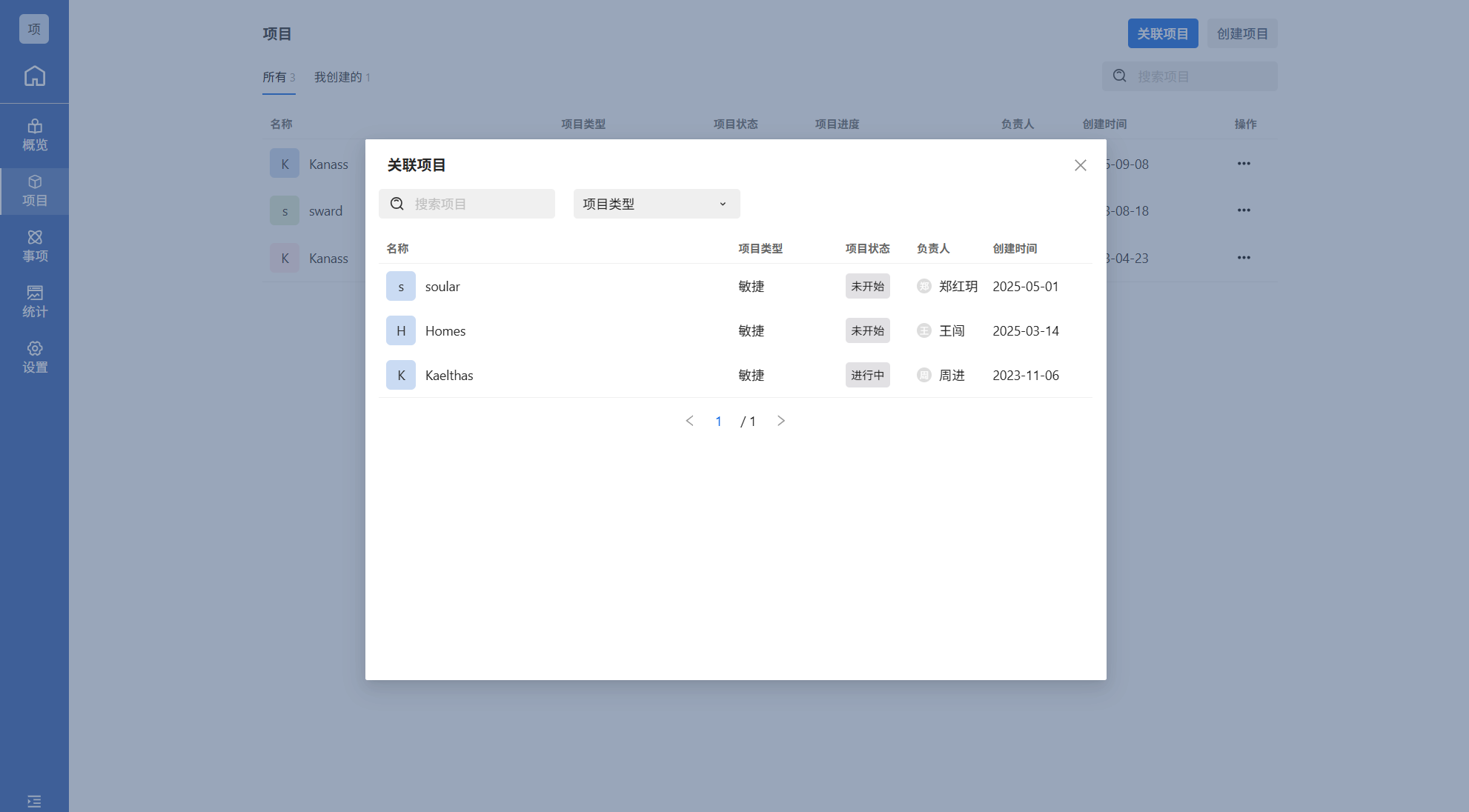The image size is (1469, 812).
Task: Open more actions for first Kanass row
Action: (1243, 164)
